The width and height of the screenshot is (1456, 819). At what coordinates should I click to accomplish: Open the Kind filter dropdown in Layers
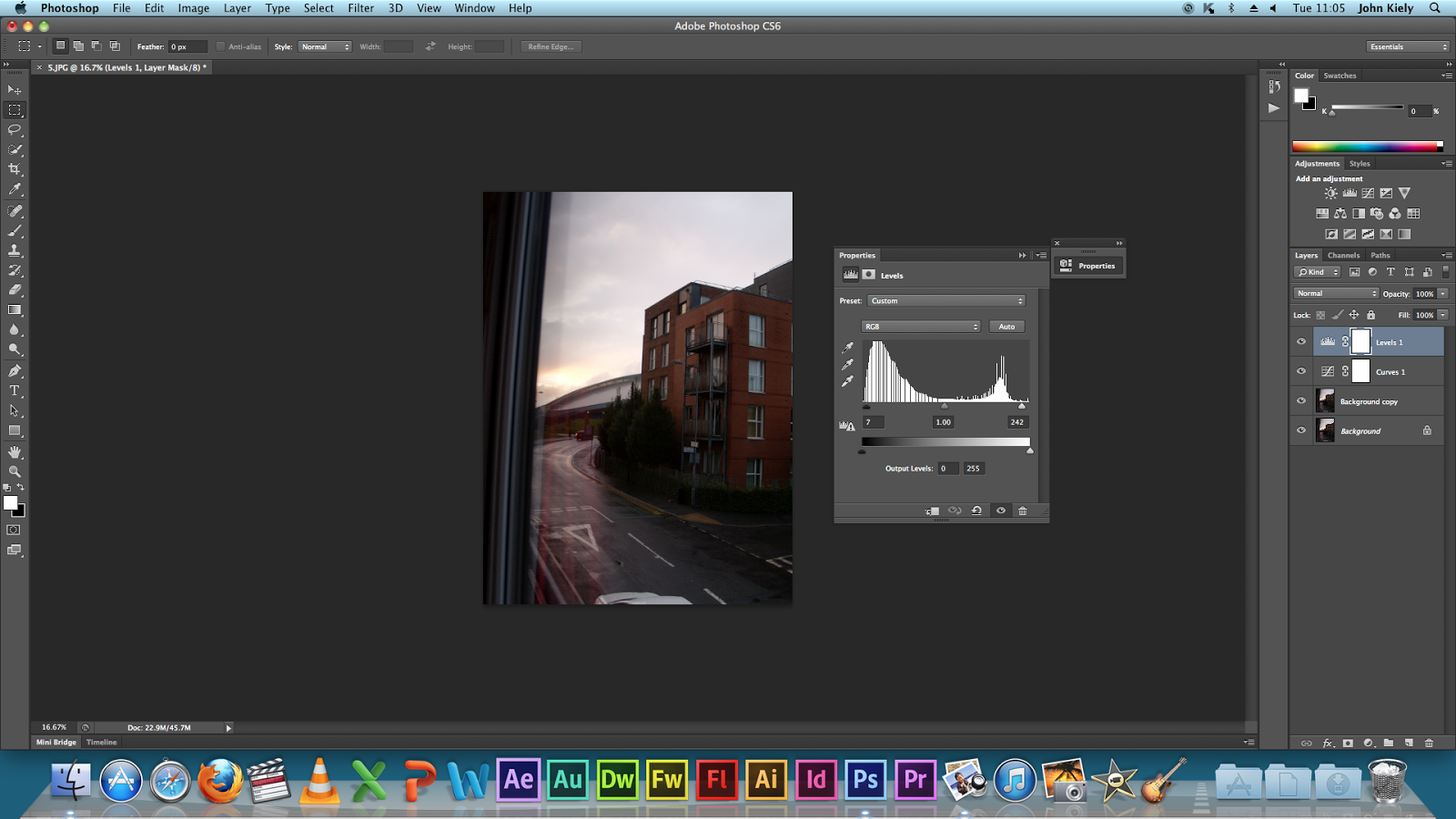(x=1318, y=272)
